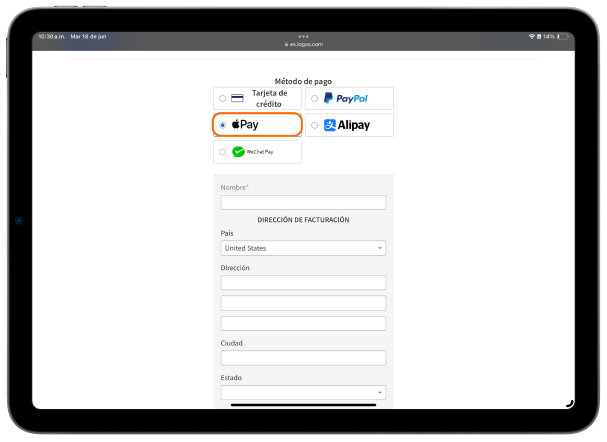The height and width of the screenshot is (442, 607).
Task: Select the Tarjeta de crédito radio button
Action: tap(222, 98)
